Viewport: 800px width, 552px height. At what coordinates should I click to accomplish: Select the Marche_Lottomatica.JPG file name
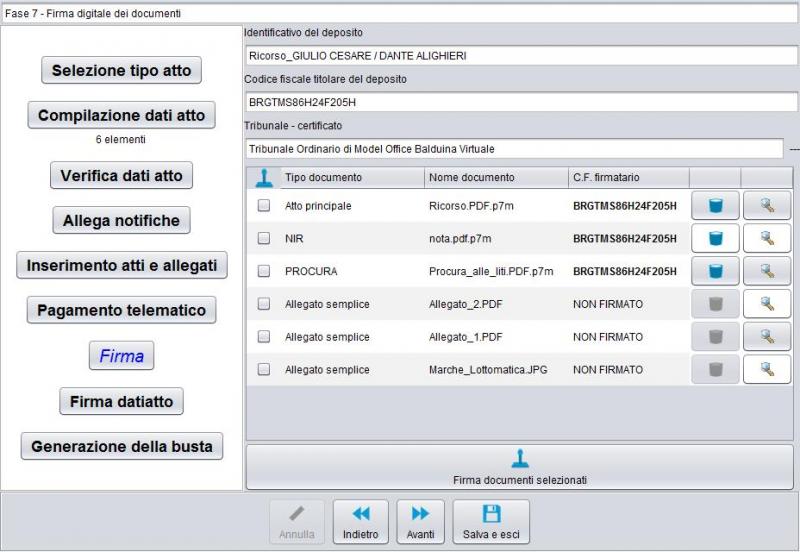(488, 370)
